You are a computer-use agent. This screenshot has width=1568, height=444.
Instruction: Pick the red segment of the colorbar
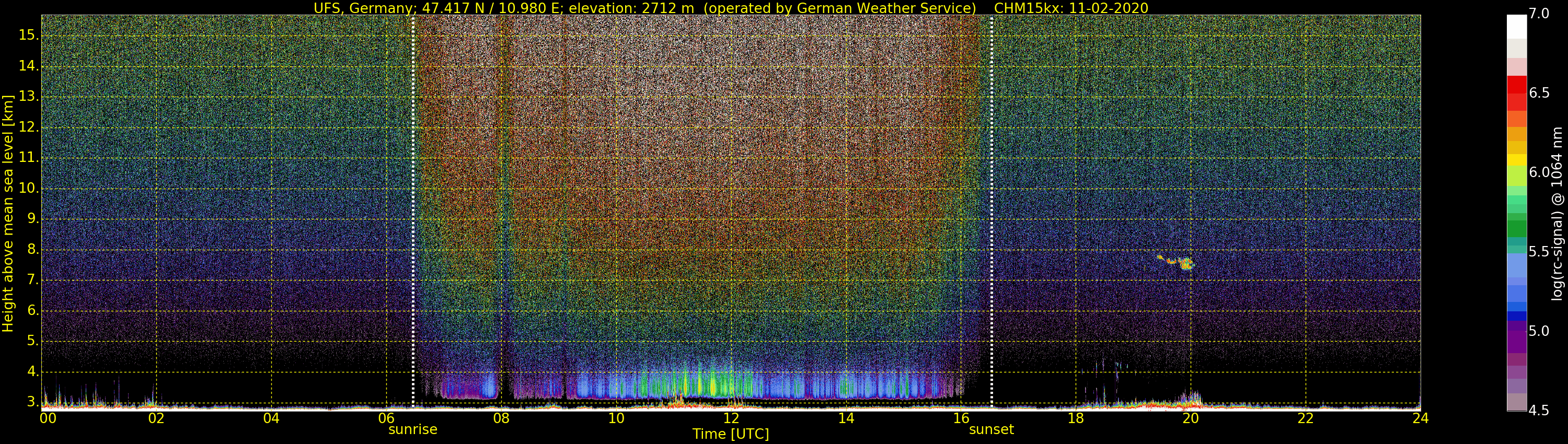1516,85
